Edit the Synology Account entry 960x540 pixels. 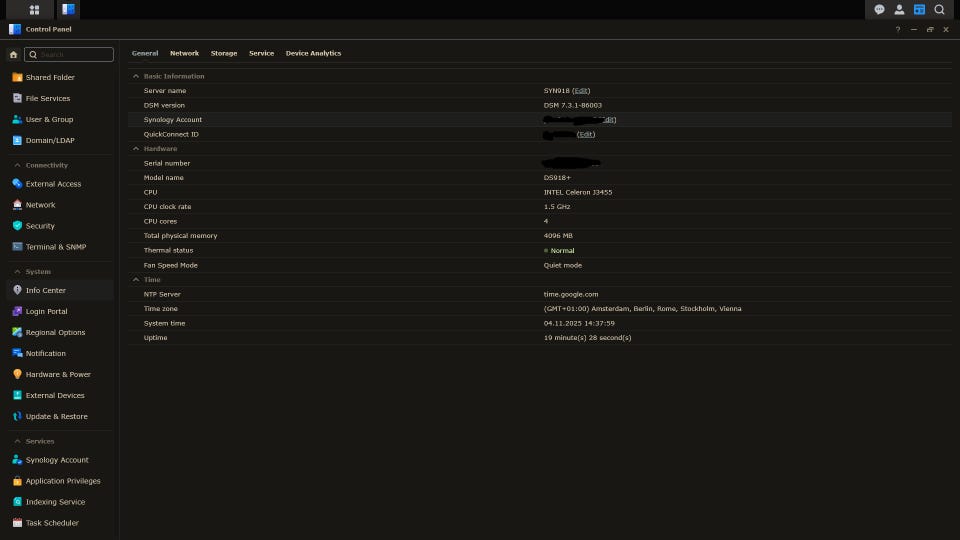click(609, 120)
